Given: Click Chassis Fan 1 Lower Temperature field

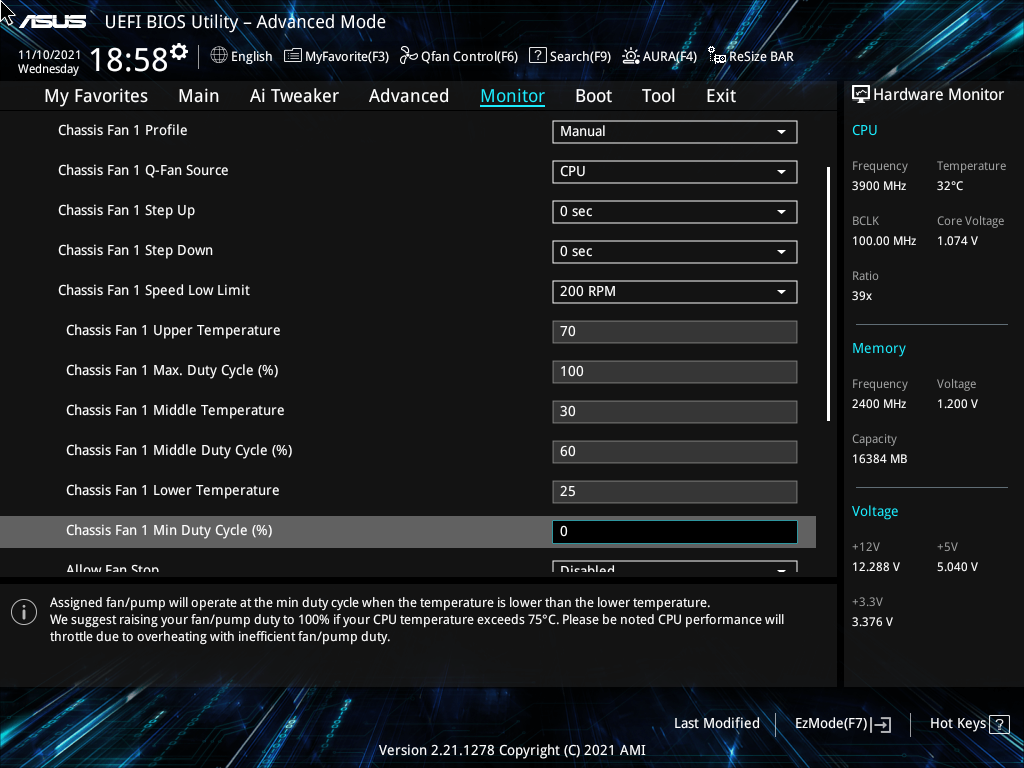Looking at the screenshot, I should (675, 491).
